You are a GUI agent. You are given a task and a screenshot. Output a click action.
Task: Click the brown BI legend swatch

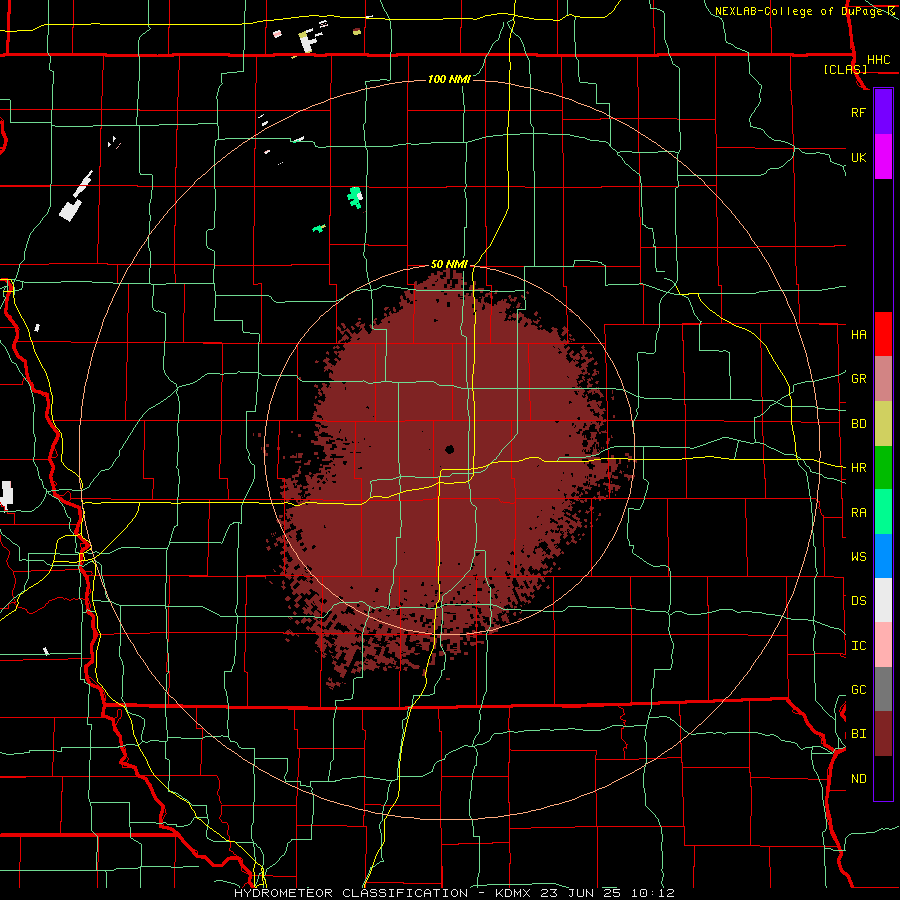[x=883, y=734]
